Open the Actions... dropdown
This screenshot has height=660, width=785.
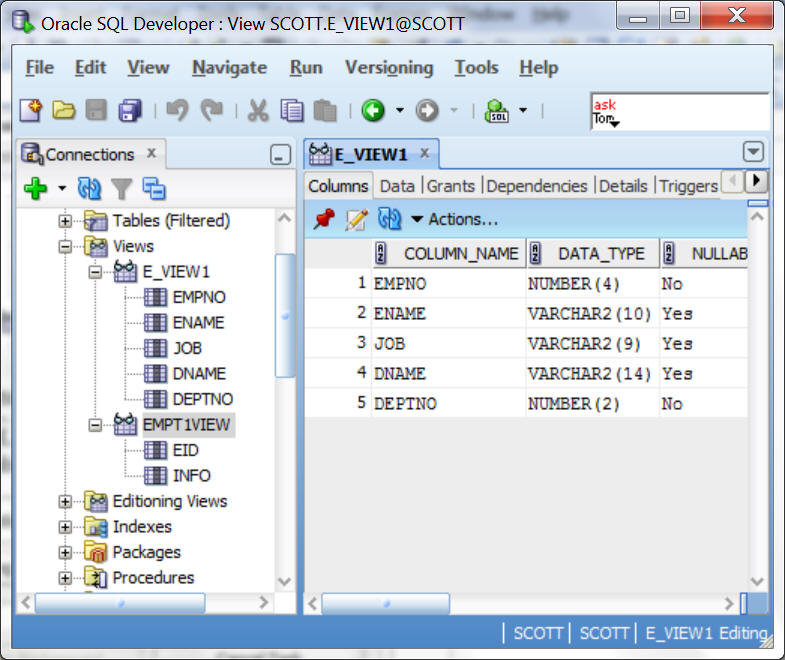click(x=455, y=219)
